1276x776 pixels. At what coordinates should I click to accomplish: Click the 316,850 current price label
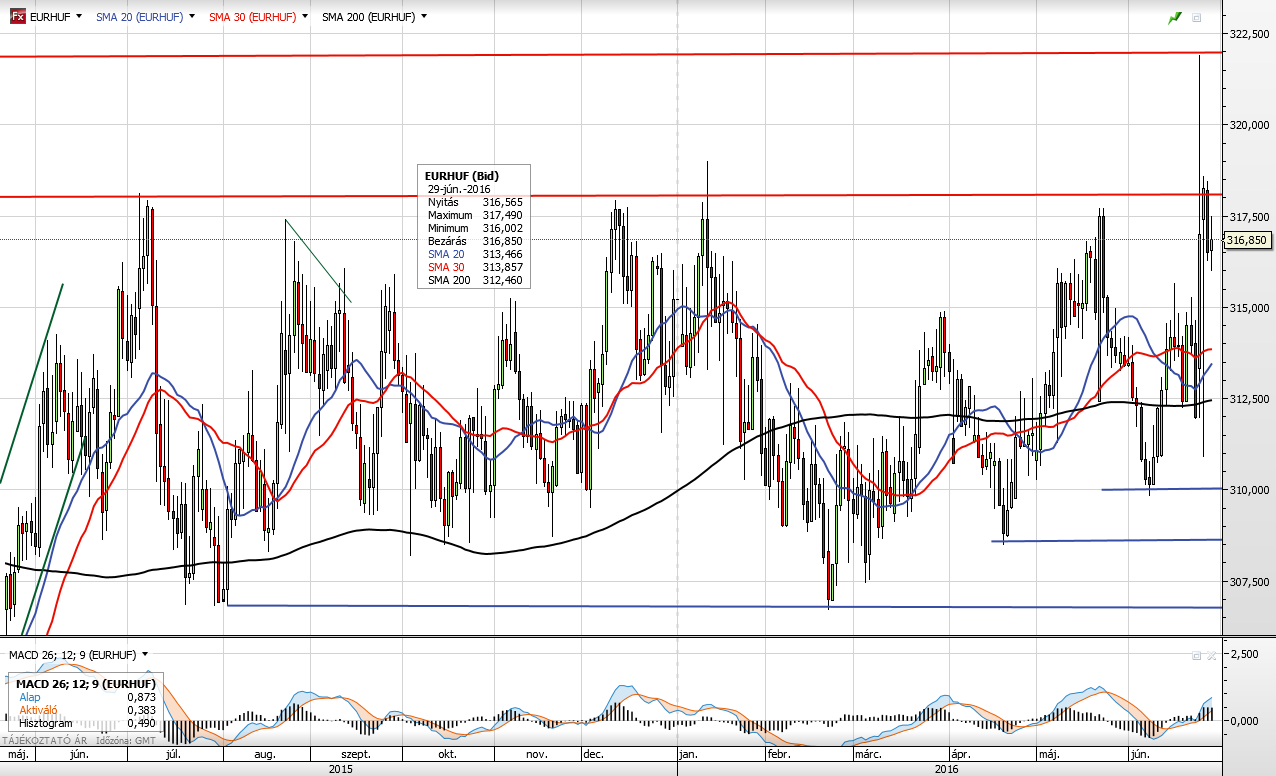[1247, 240]
